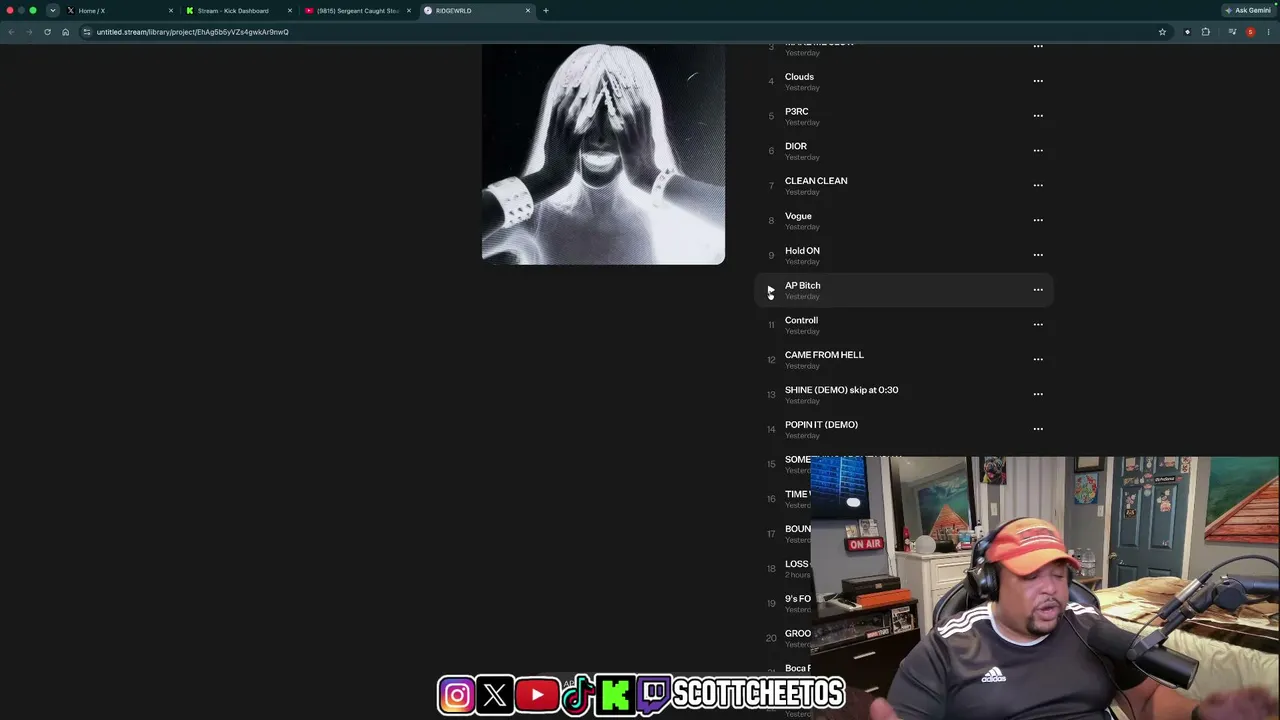Open more options for CAME FROM HELL
This screenshot has width=1280, height=720.
click(x=1038, y=359)
